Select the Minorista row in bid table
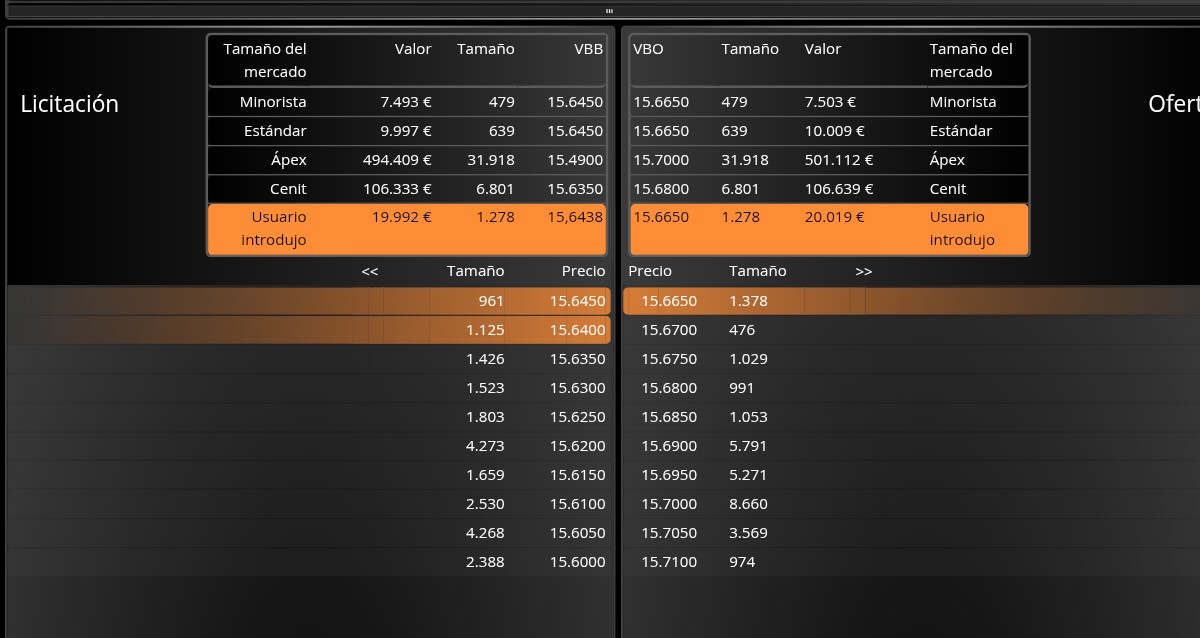Image resolution: width=1200 pixels, height=638 pixels. tap(407, 102)
